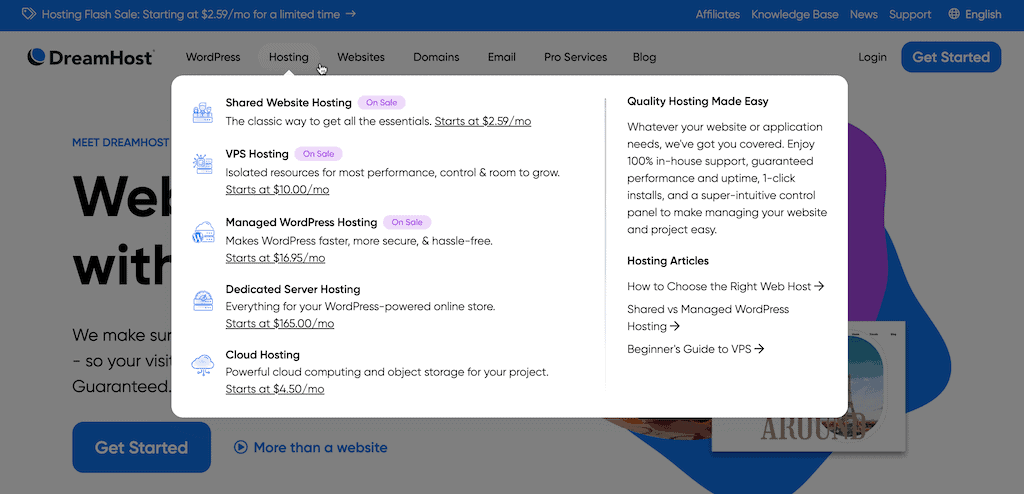Click the Quality Hosting Made Easy heading
This screenshot has height=494, width=1024.
pos(697,101)
